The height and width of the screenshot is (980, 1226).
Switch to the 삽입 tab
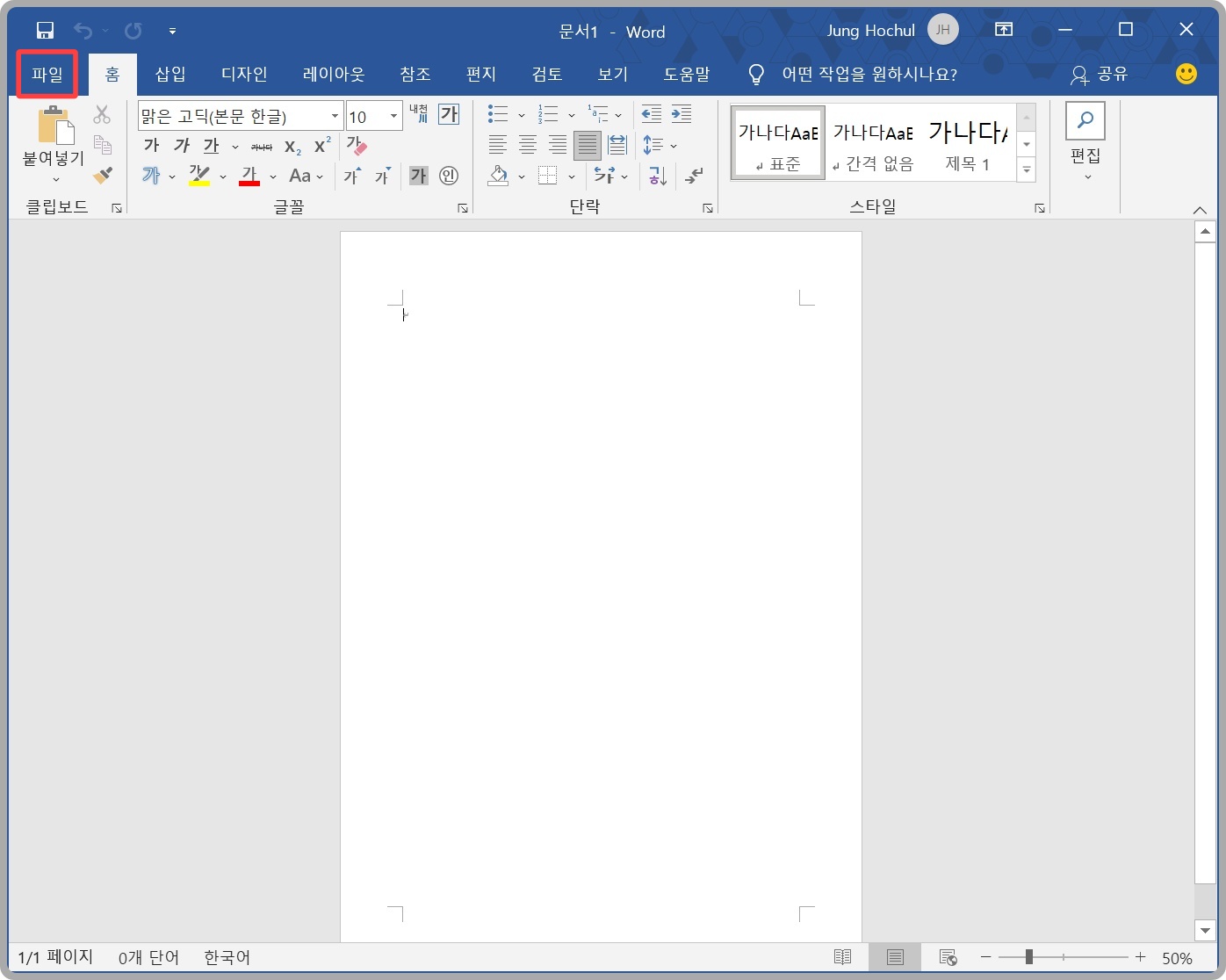tap(170, 74)
